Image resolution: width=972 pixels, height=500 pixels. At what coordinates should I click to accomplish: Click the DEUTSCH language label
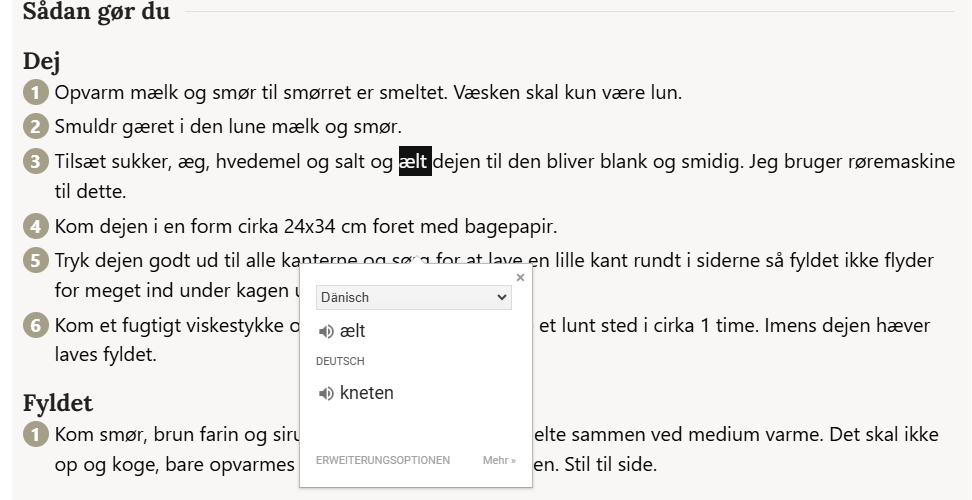pyautogui.click(x=340, y=361)
